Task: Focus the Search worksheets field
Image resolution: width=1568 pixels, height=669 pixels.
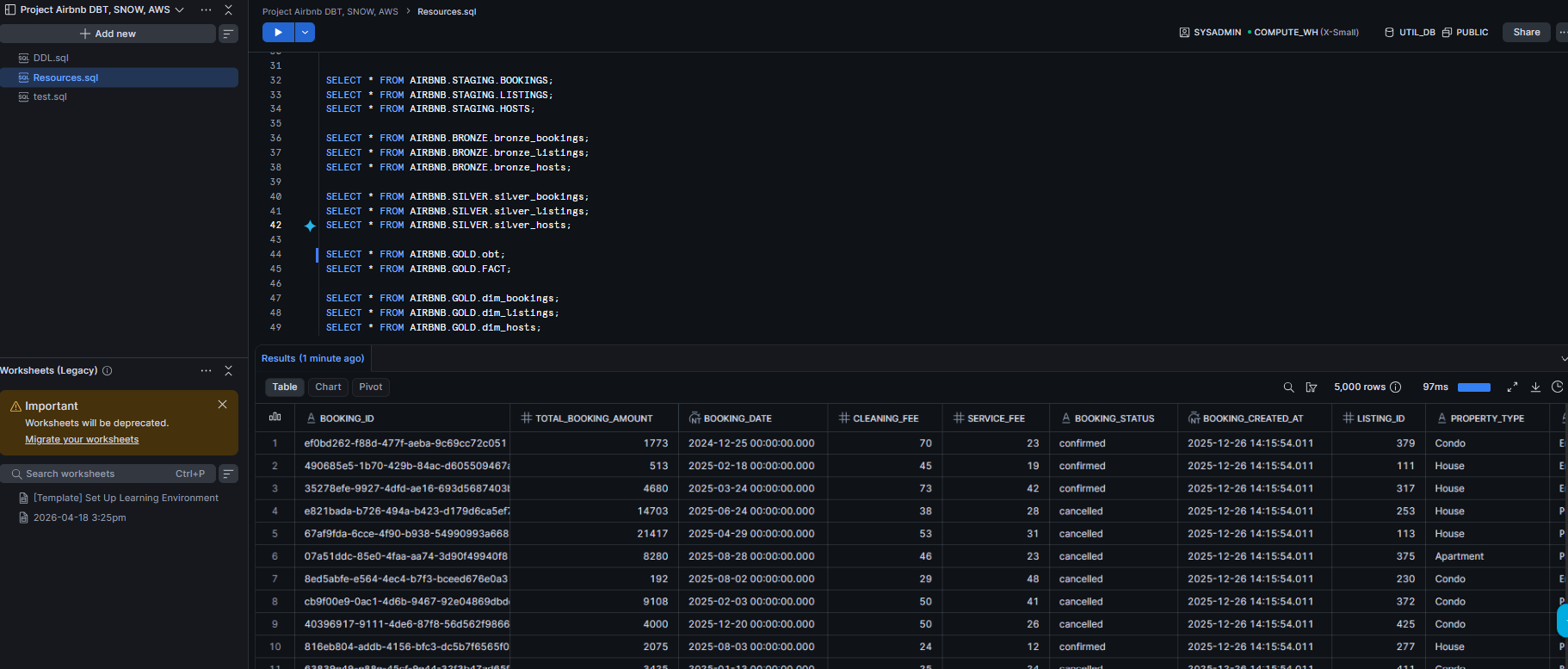Action: click(108, 474)
